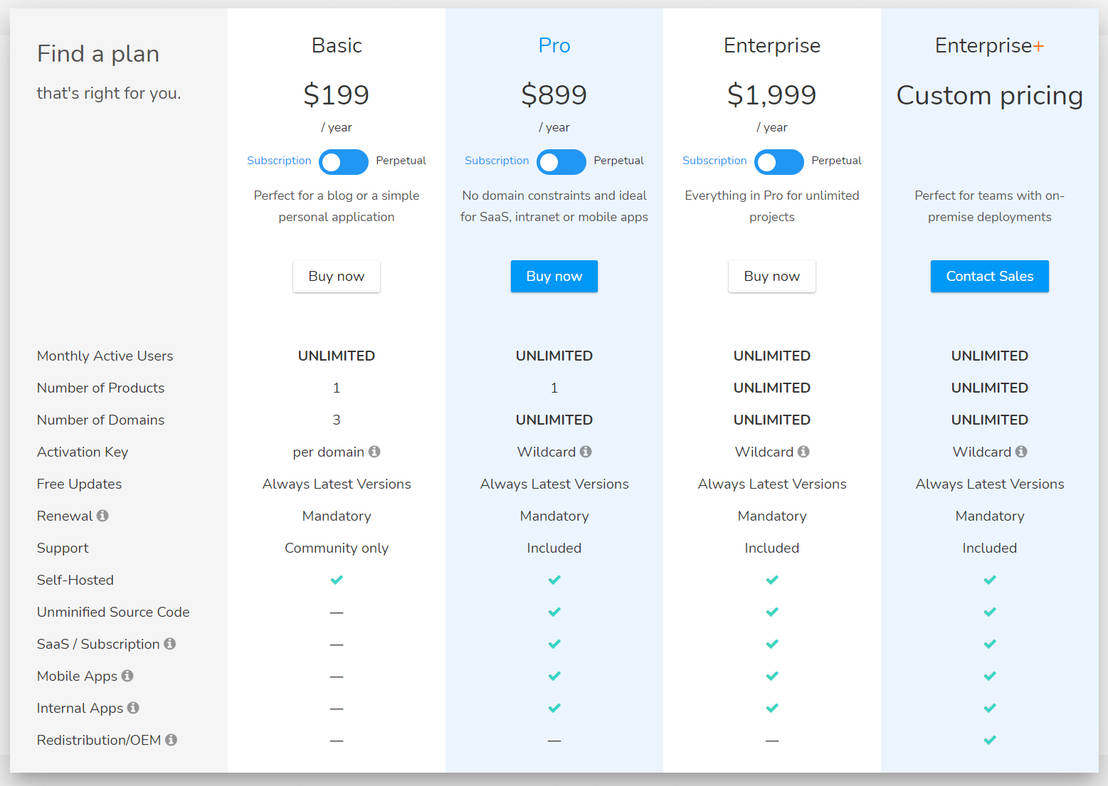Toggle the Pro plan Subscription/Perpetual switch
This screenshot has height=786, width=1108.
pos(561,161)
